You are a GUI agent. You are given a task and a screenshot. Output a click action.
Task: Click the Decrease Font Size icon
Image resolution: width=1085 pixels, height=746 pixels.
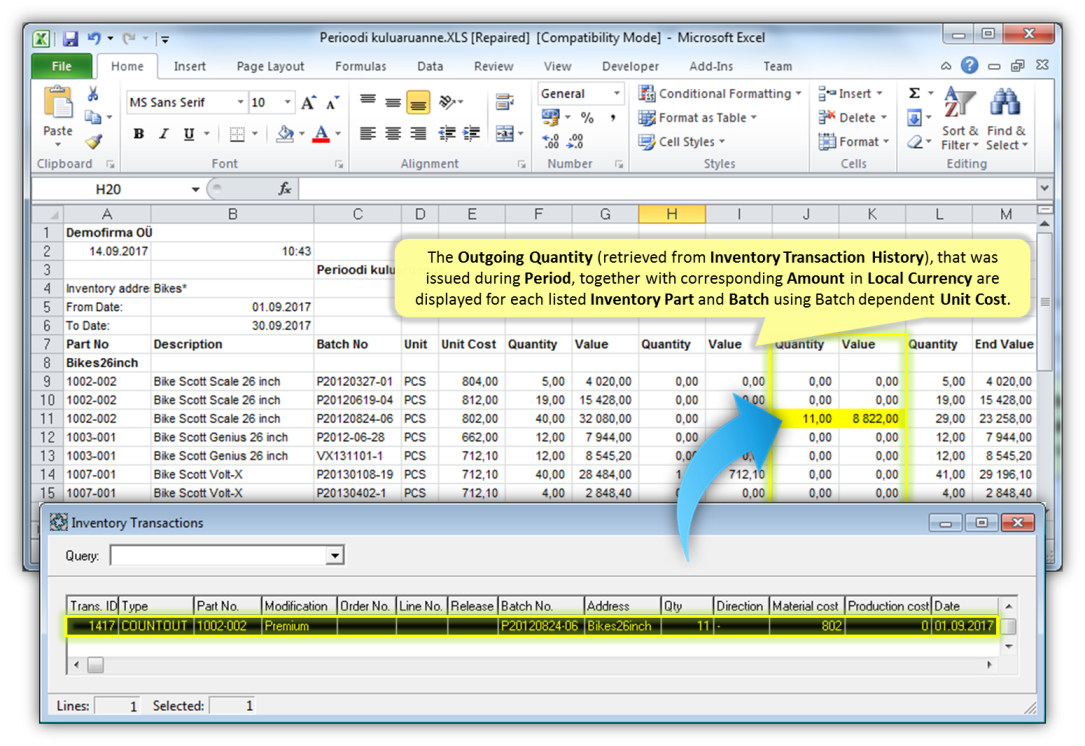click(333, 103)
